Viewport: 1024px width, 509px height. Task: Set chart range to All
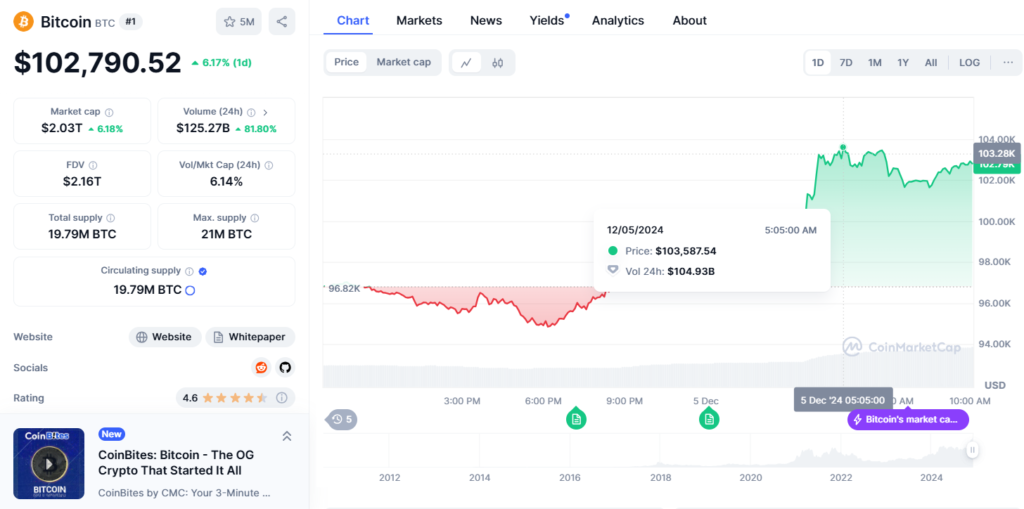931,63
